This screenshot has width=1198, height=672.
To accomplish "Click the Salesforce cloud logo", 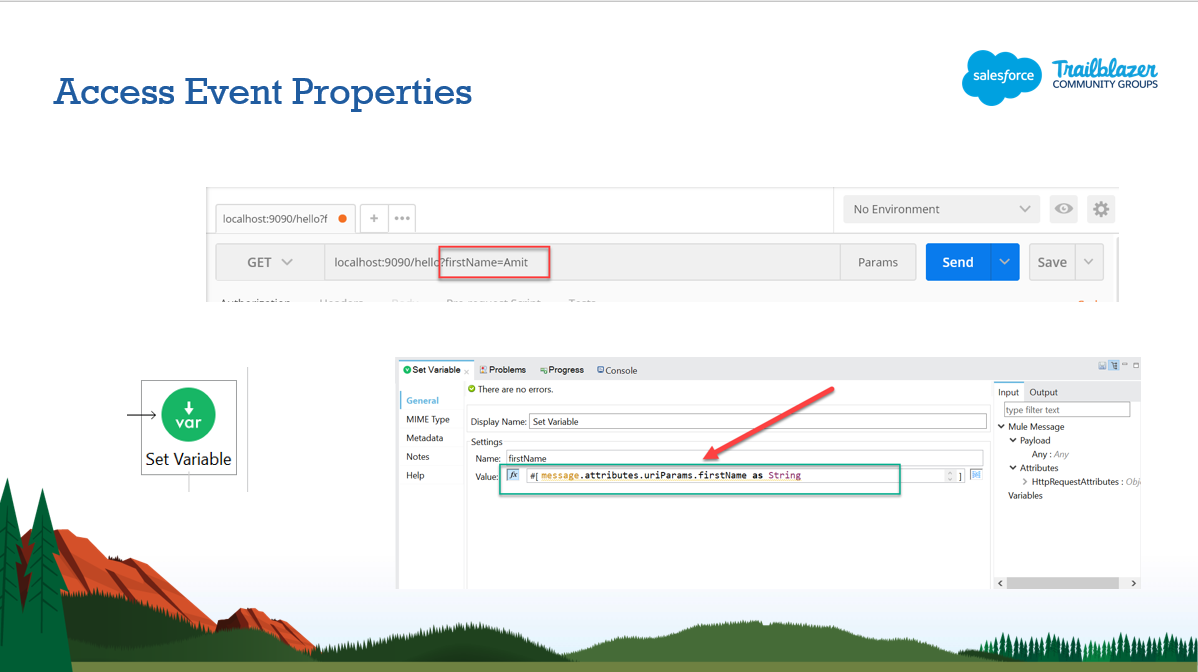I will point(1002,77).
